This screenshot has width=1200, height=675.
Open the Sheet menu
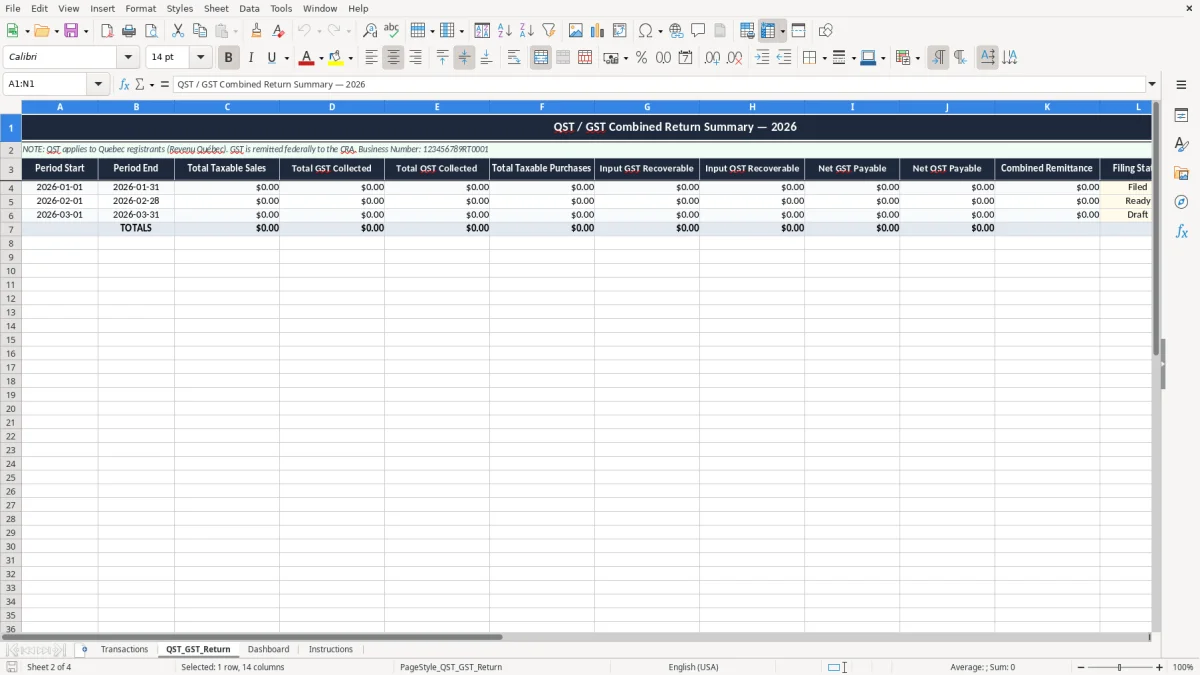pos(216,8)
